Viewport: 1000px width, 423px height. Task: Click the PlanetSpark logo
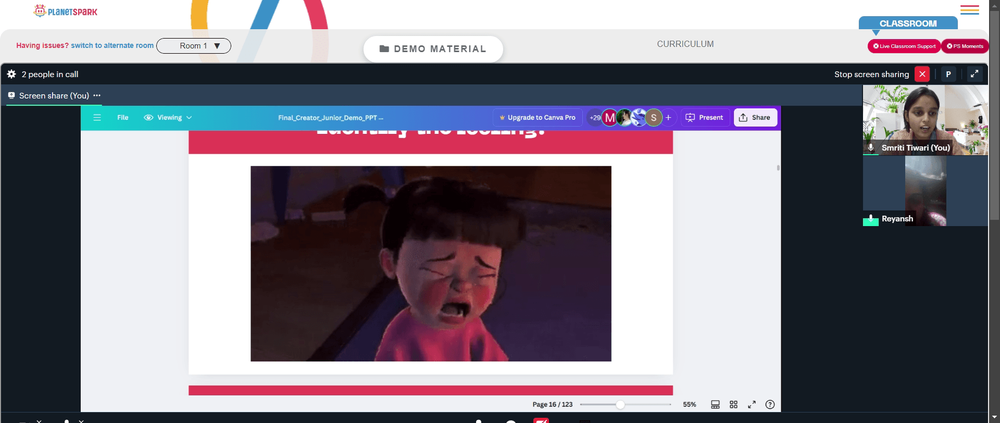click(x=65, y=11)
